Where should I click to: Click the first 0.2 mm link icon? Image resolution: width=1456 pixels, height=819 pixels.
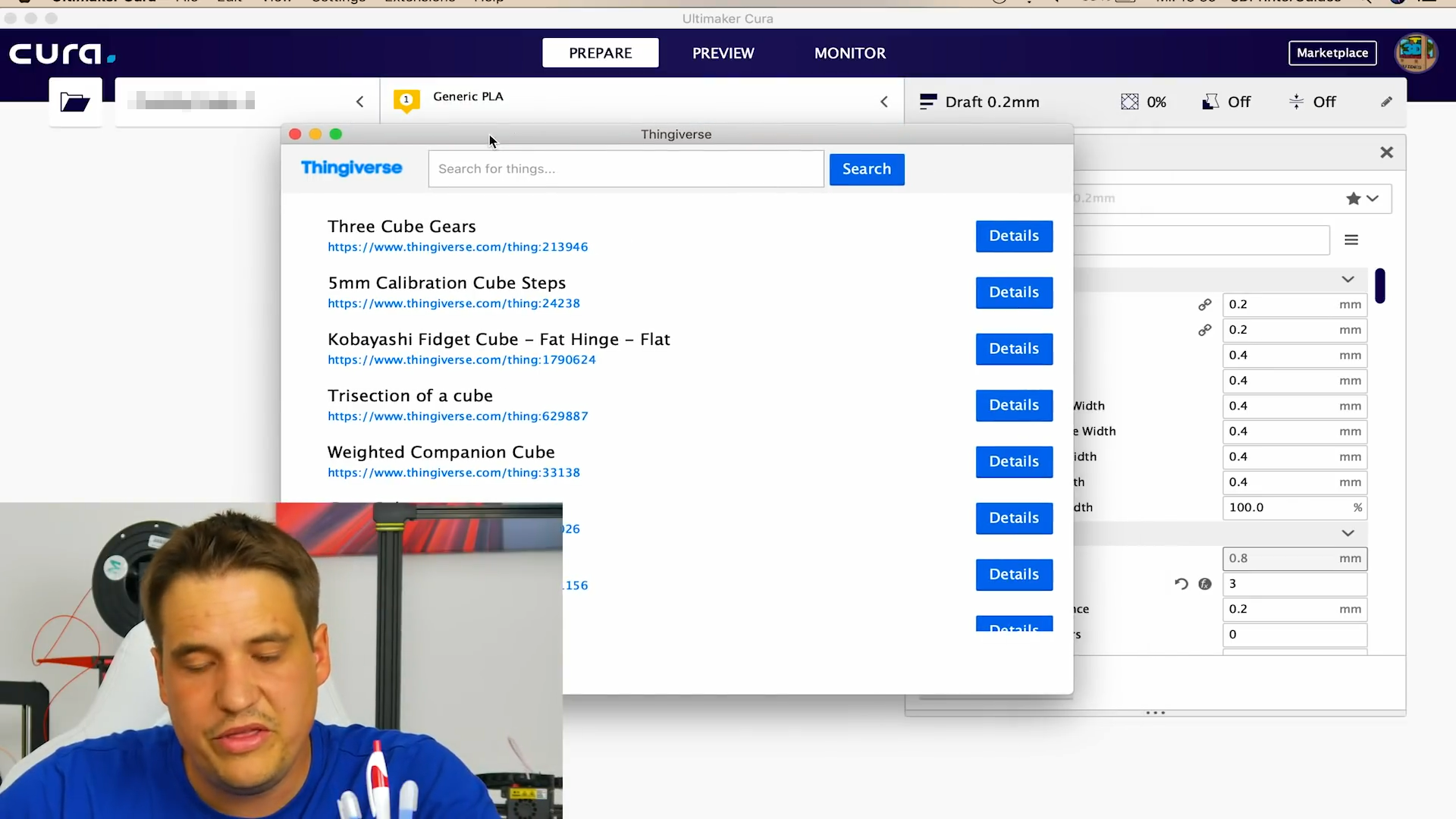tap(1205, 304)
